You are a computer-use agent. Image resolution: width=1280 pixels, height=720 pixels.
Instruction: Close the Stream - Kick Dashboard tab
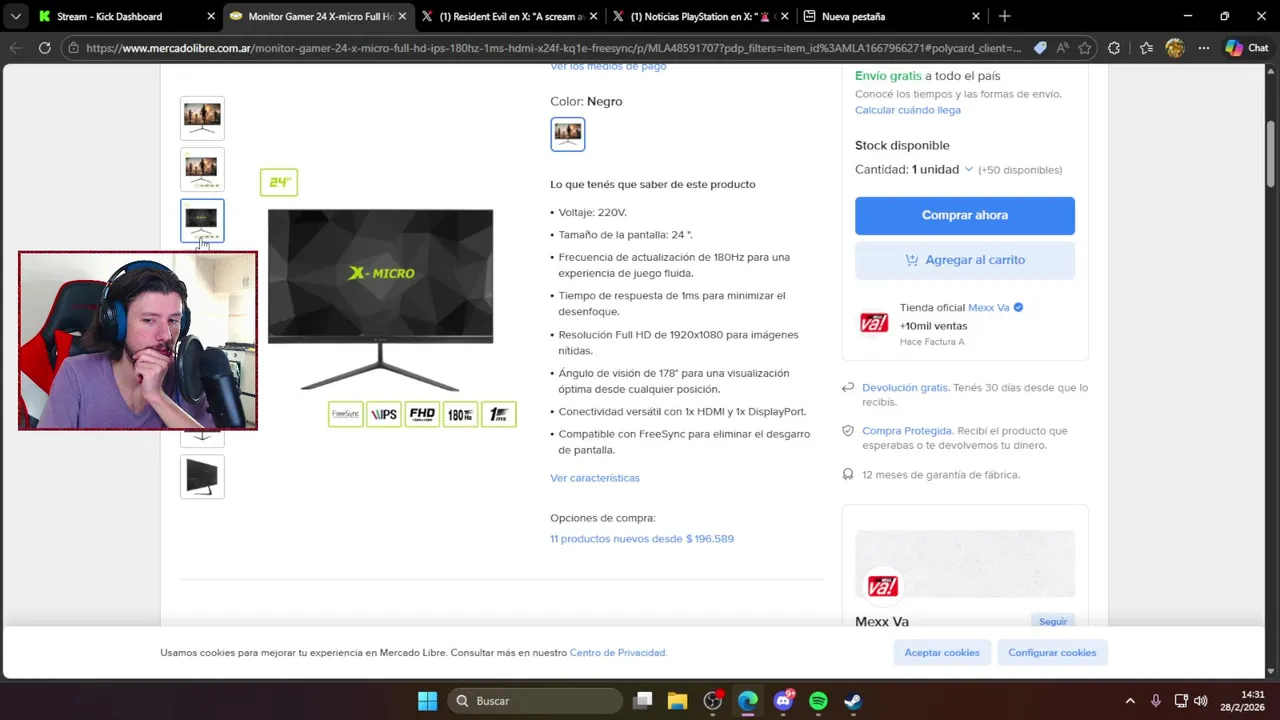[210, 16]
